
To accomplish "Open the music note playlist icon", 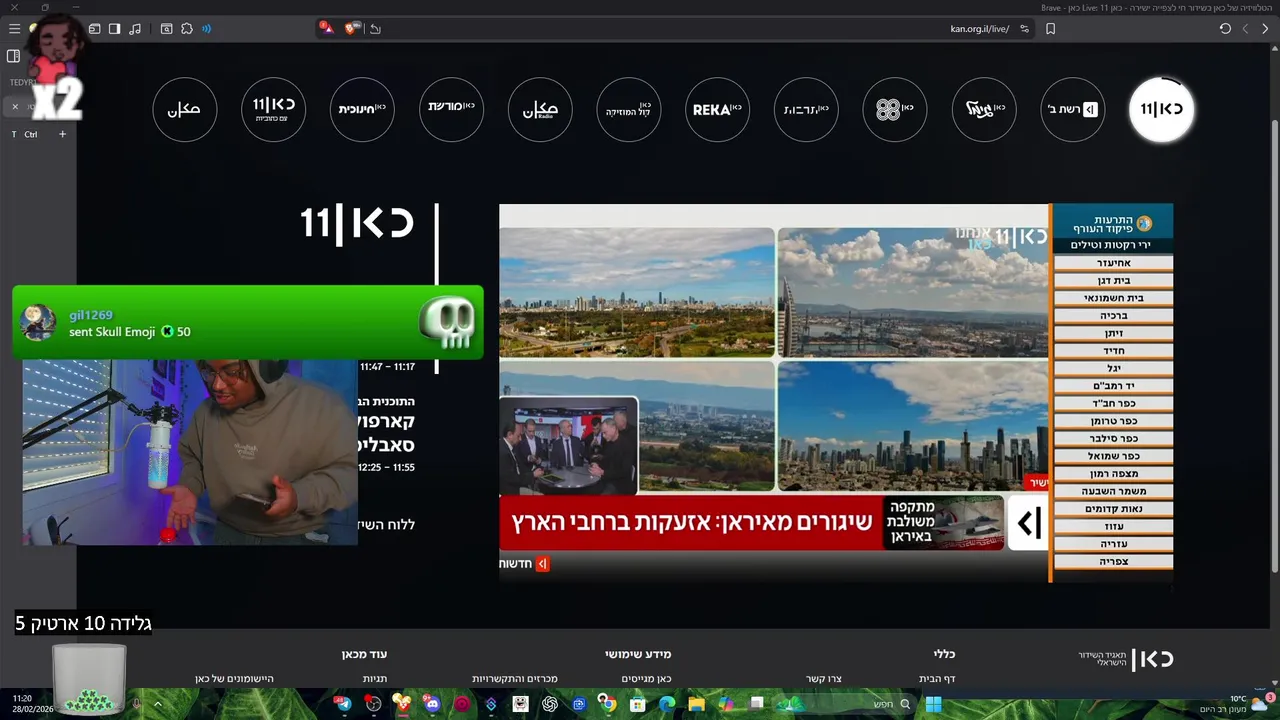I will click(x=135, y=29).
